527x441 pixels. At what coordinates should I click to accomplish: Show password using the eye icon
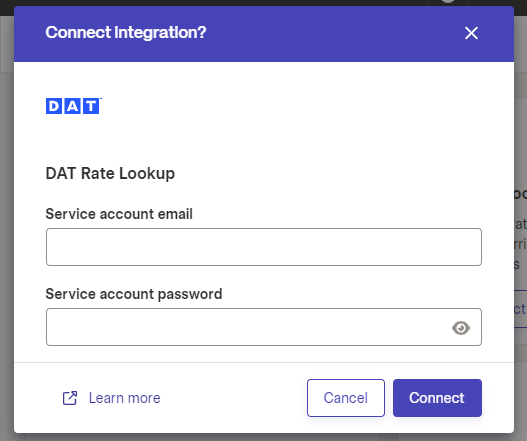click(460, 327)
